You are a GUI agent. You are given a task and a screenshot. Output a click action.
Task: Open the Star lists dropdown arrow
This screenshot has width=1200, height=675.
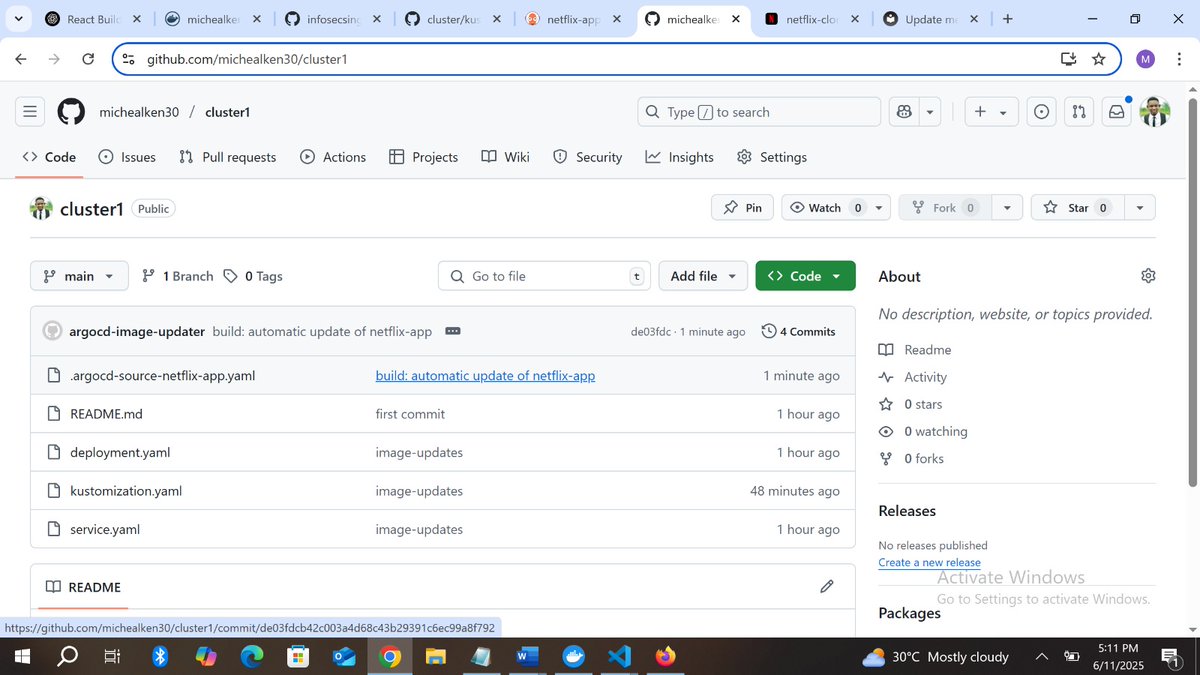(1139, 208)
